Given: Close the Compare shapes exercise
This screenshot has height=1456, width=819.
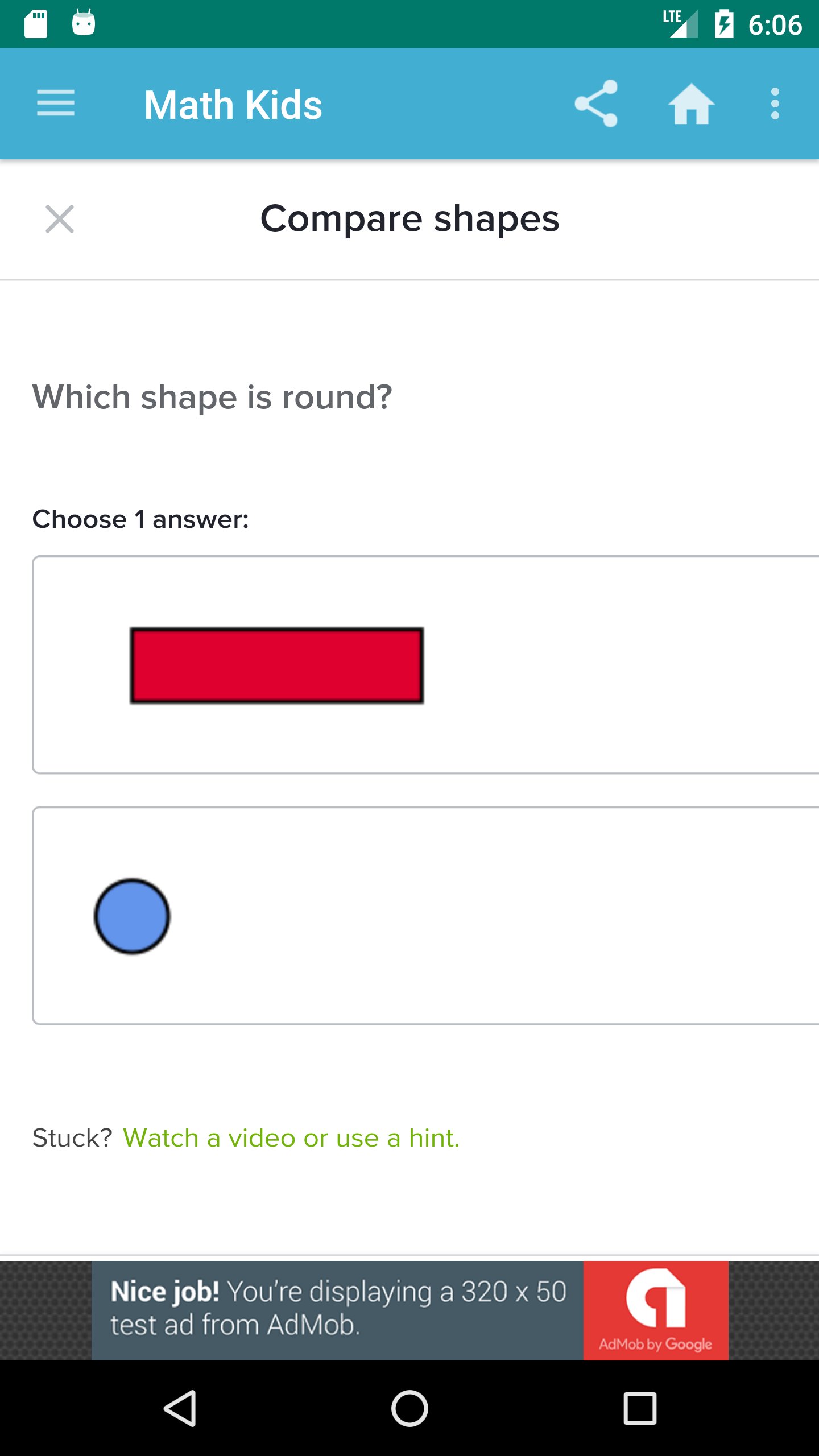Looking at the screenshot, I should [x=60, y=219].
